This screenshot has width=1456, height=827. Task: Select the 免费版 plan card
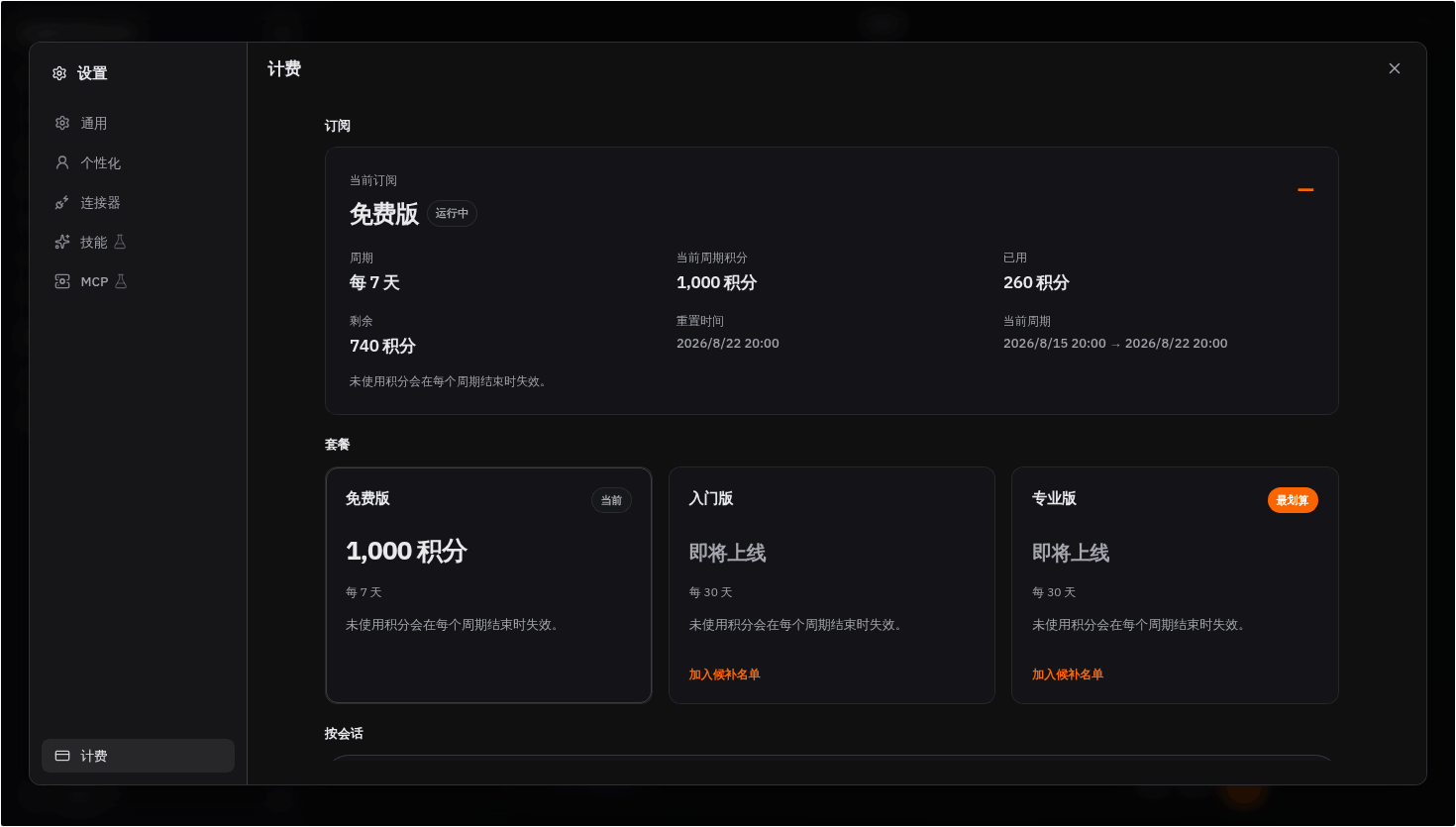tap(488, 585)
